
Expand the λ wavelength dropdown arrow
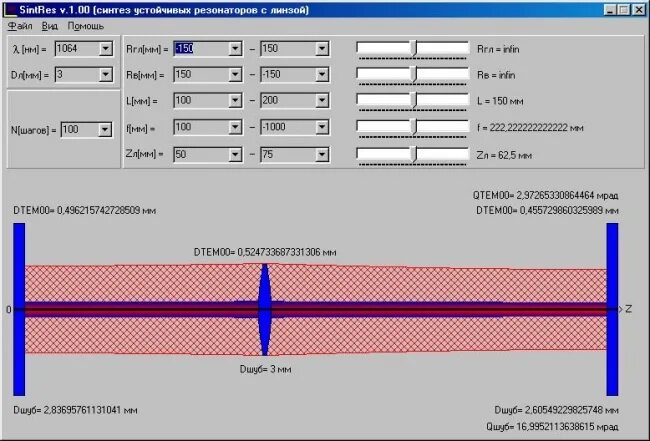pyautogui.click(x=106, y=49)
